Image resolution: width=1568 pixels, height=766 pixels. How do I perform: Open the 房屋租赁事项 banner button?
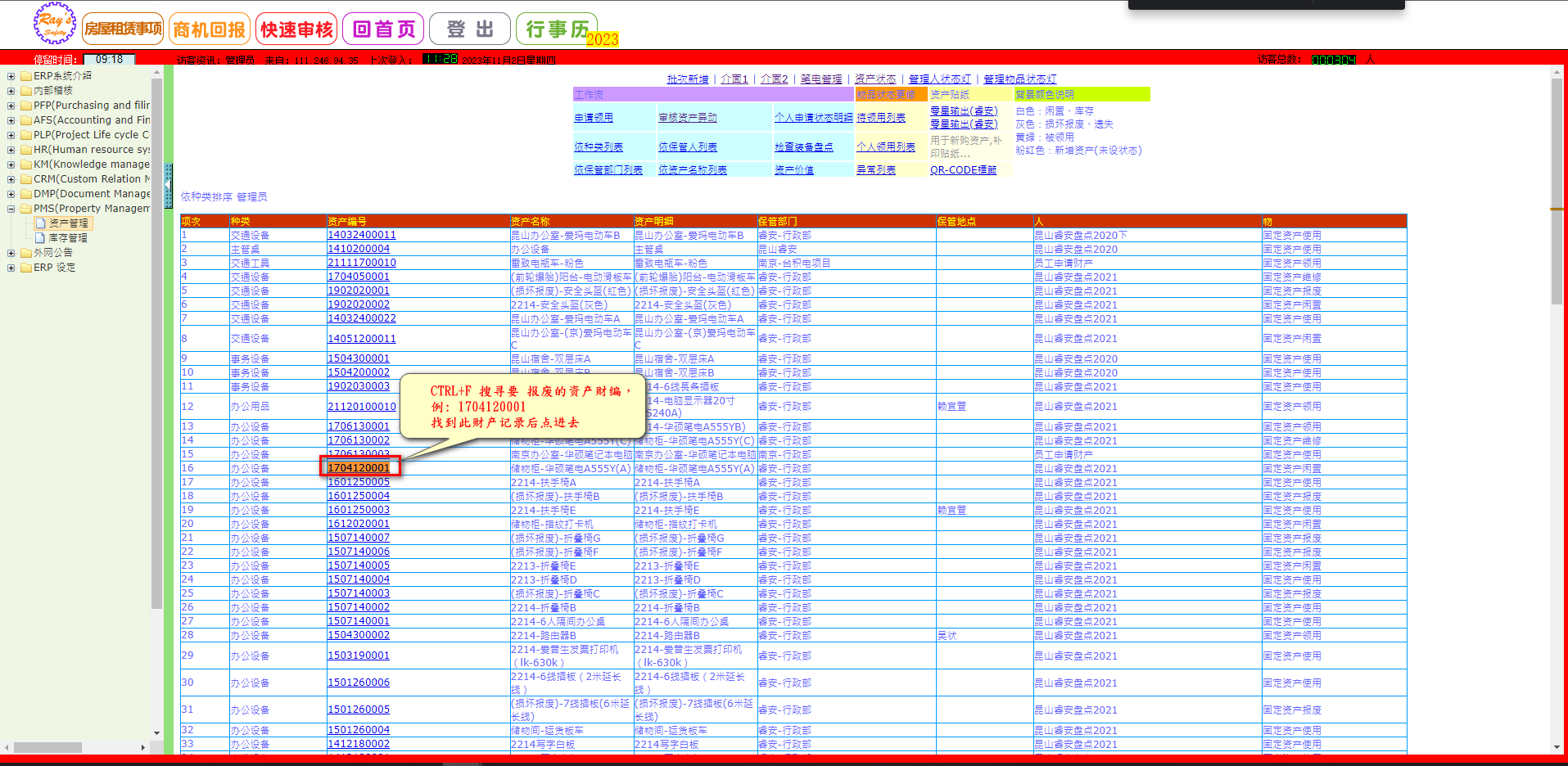(123, 29)
